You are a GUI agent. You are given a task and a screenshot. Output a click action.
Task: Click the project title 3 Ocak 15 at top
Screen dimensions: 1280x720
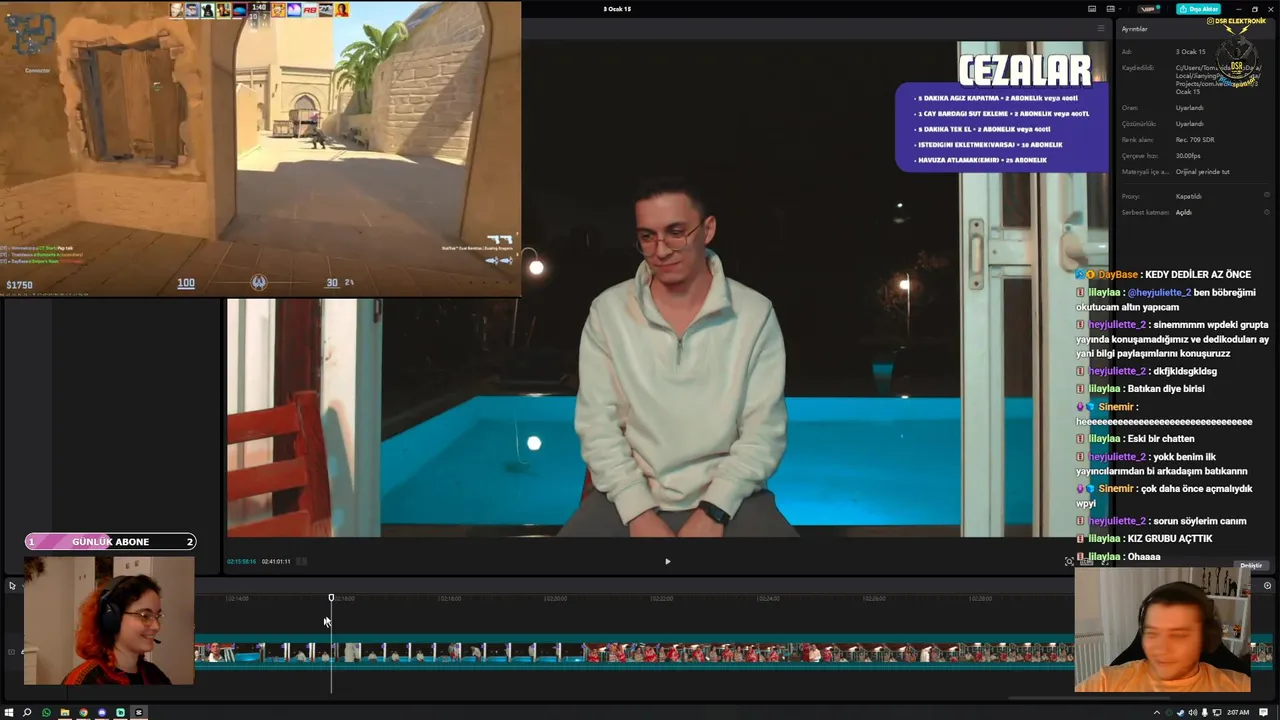tap(617, 9)
